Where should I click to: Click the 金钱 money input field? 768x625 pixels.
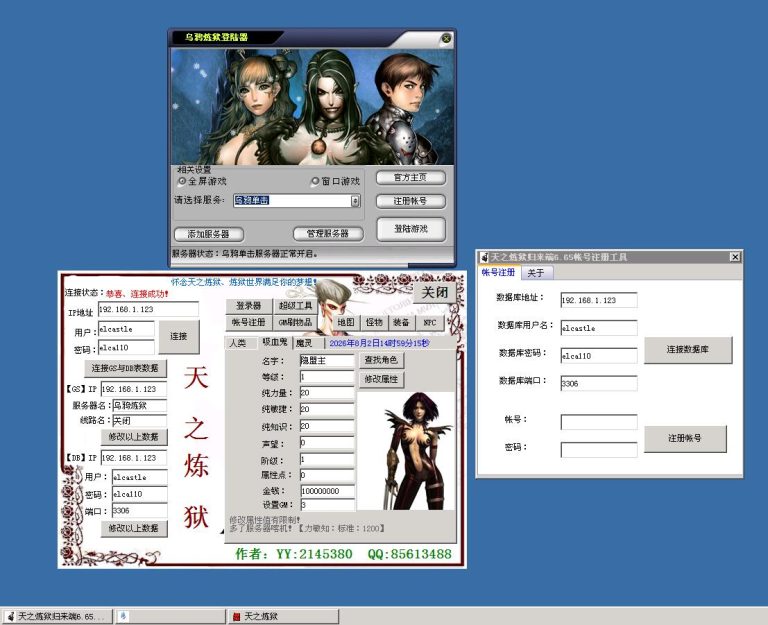(327, 491)
